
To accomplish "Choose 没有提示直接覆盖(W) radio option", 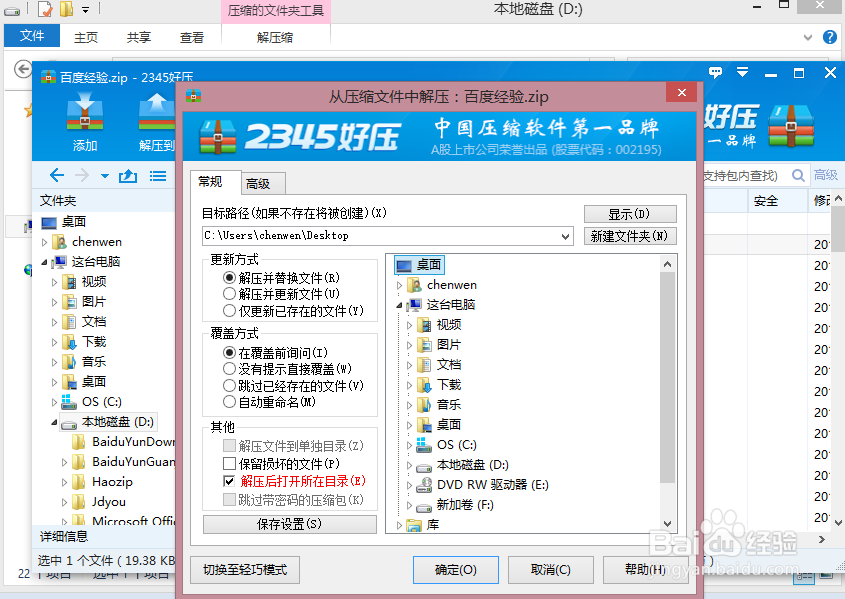I will [230, 369].
